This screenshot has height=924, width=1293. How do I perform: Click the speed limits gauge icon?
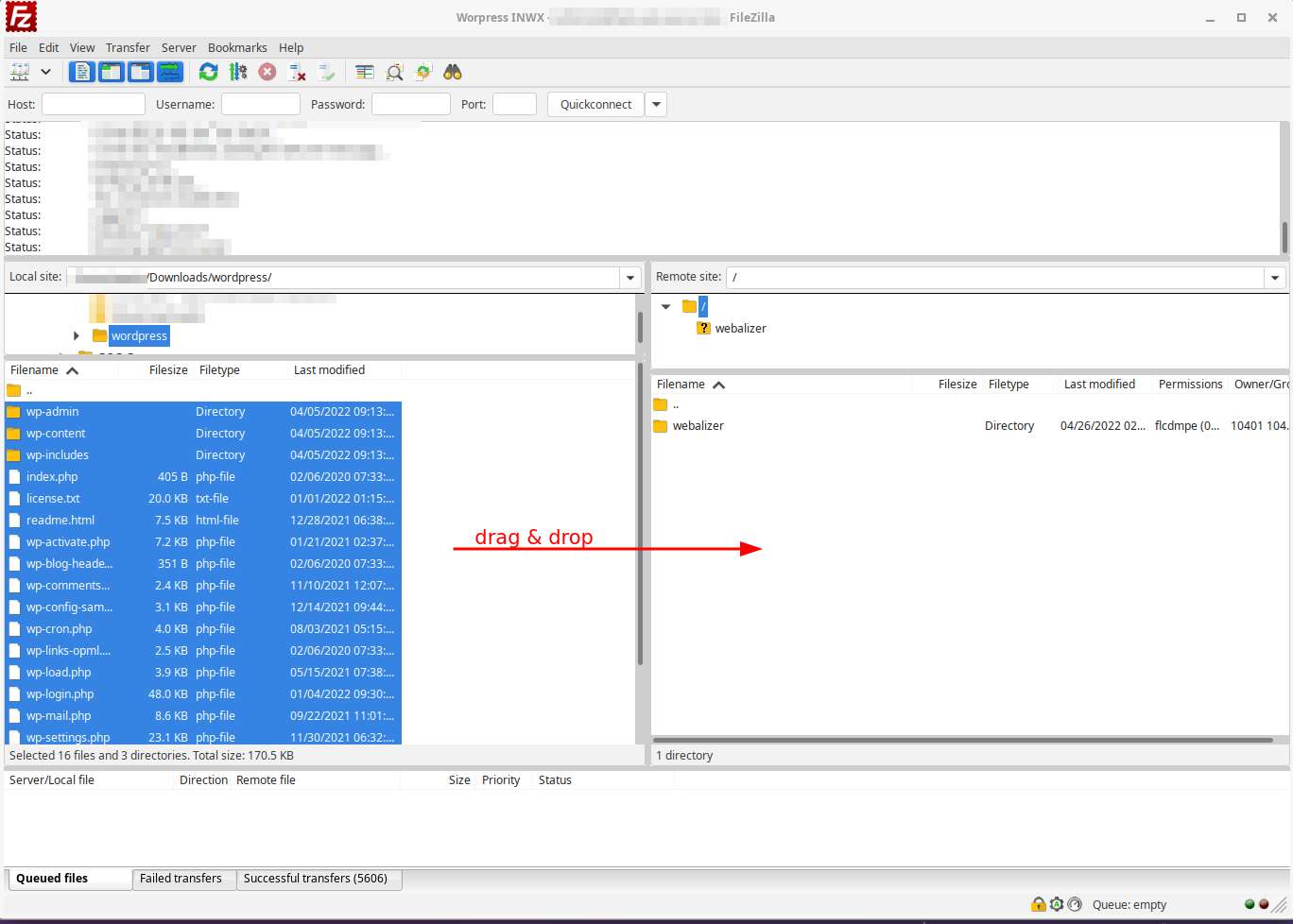[x=1075, y=904]
